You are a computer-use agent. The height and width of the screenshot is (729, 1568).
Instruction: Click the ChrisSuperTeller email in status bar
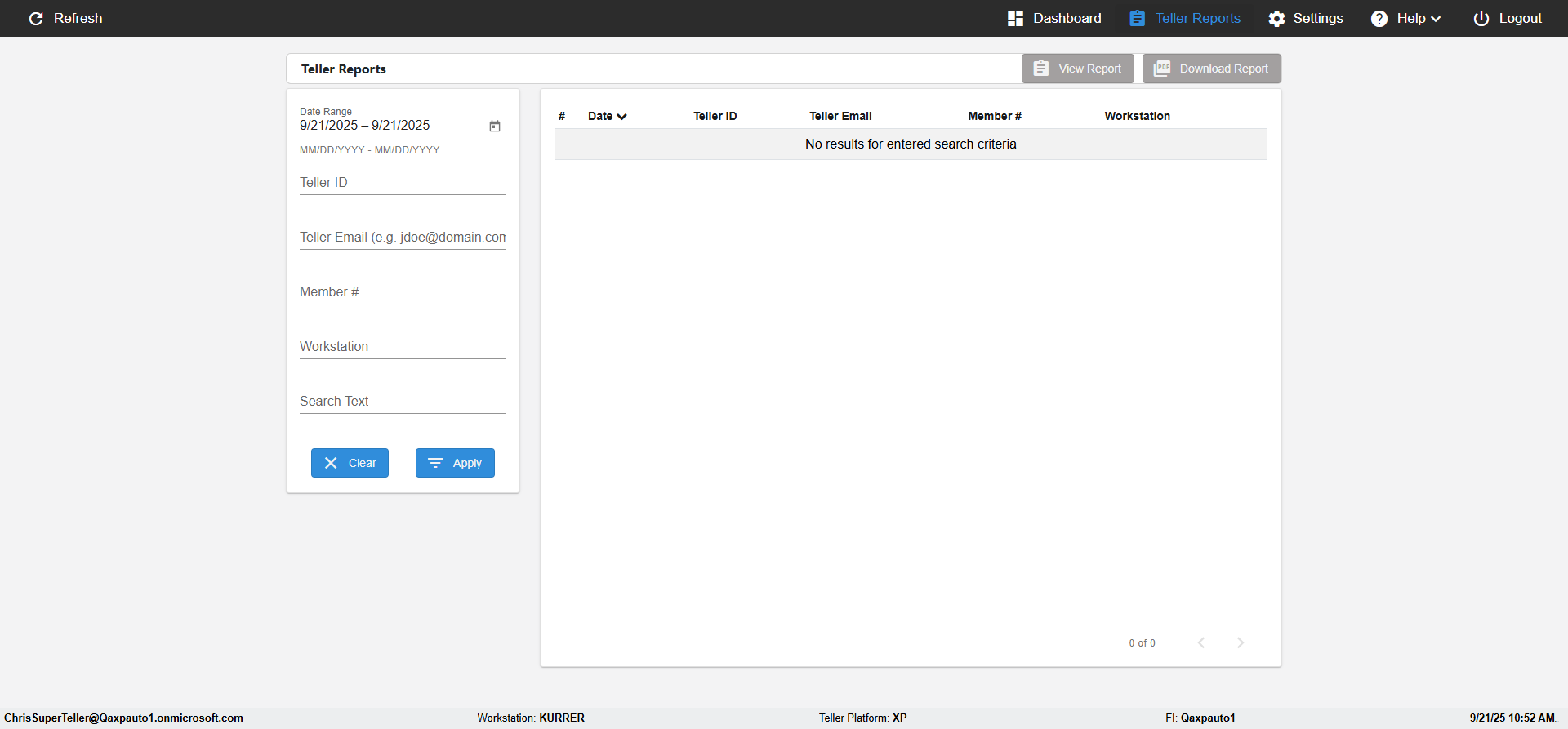pyautogui.click(x=123, y=718)
